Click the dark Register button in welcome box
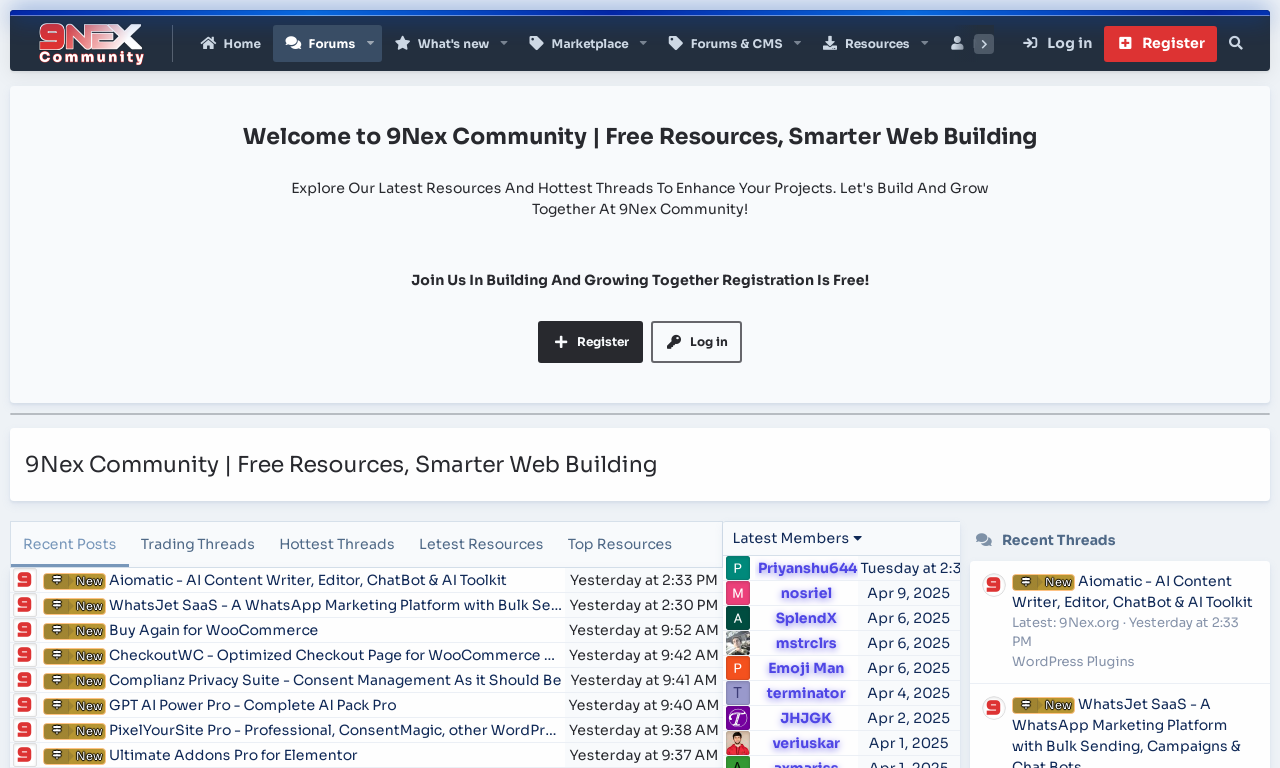The width and height of the screenshot is (1280, 768). (x=590, y=342)
